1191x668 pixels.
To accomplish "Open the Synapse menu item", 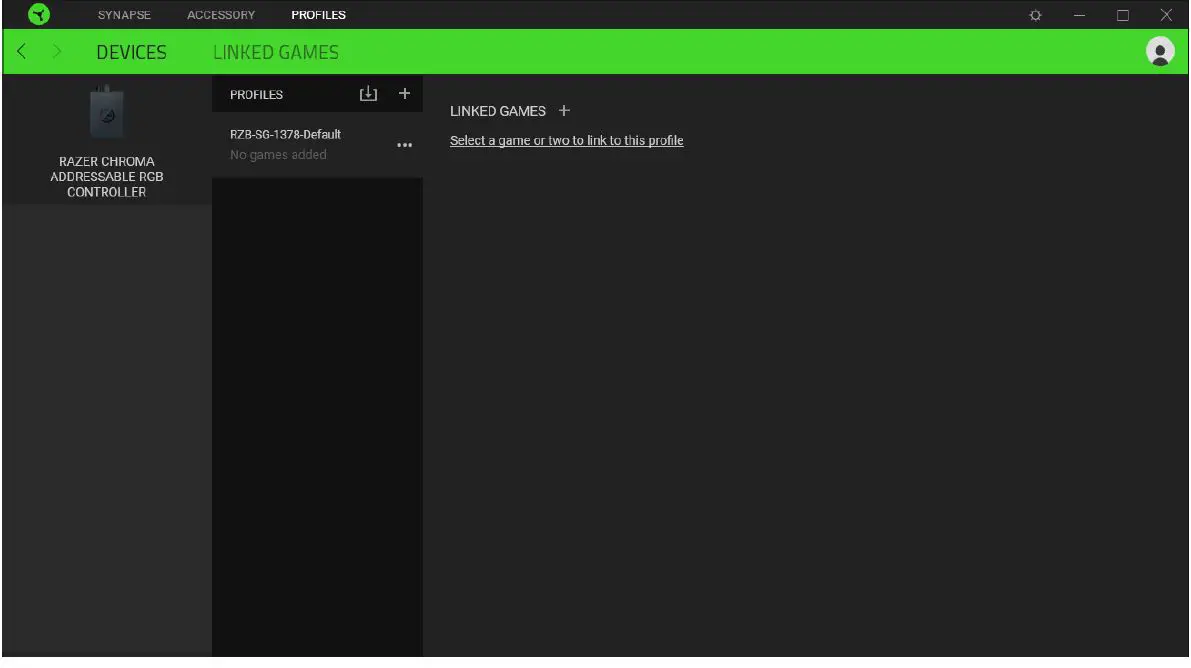I will [x=123, y=14].
